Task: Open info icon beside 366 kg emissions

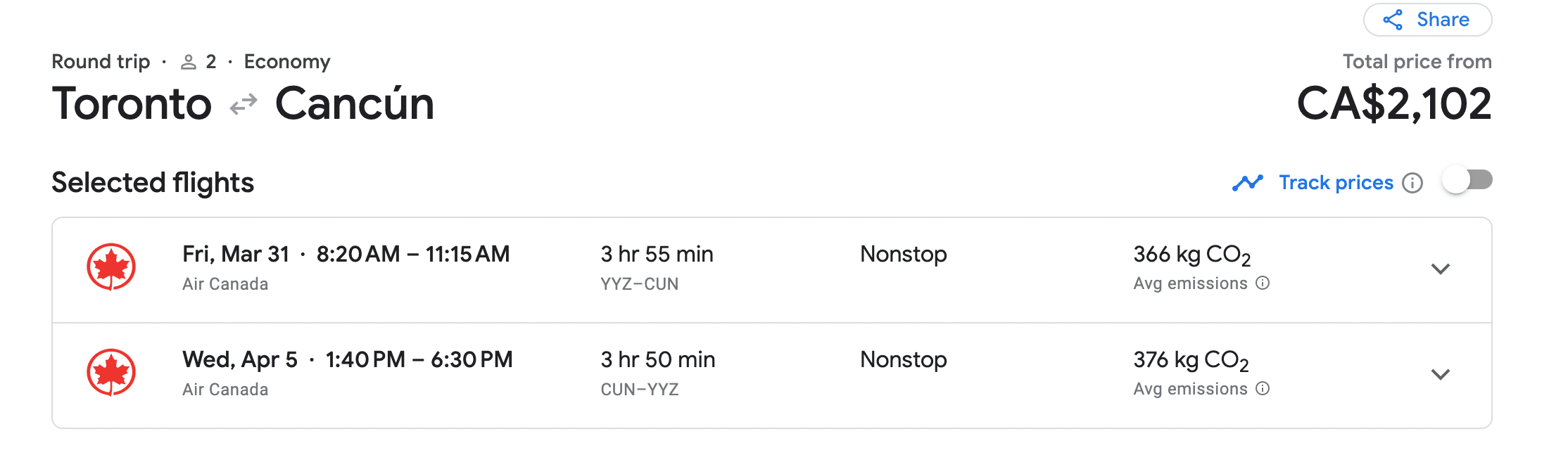Action: pos(1263,283)
